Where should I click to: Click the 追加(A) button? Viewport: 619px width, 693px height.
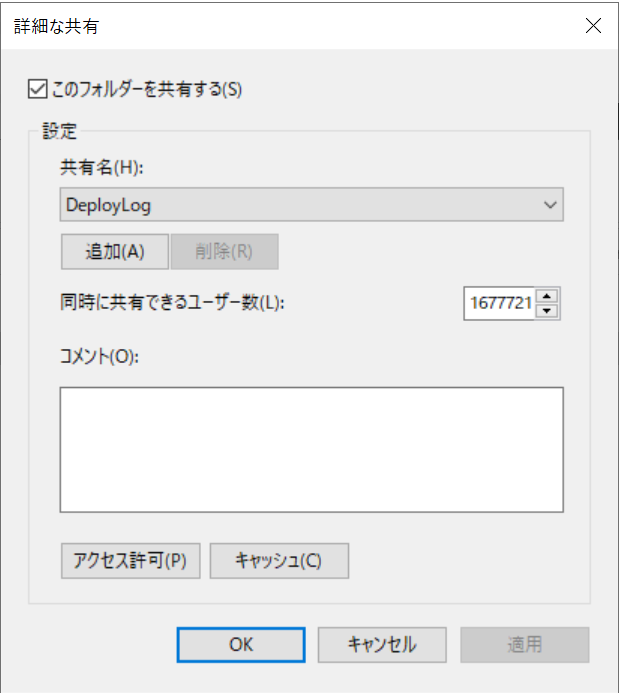point(115,251)
